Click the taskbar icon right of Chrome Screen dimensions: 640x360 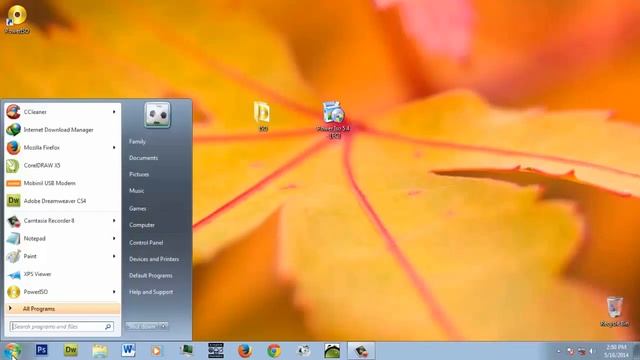[303, 351]
